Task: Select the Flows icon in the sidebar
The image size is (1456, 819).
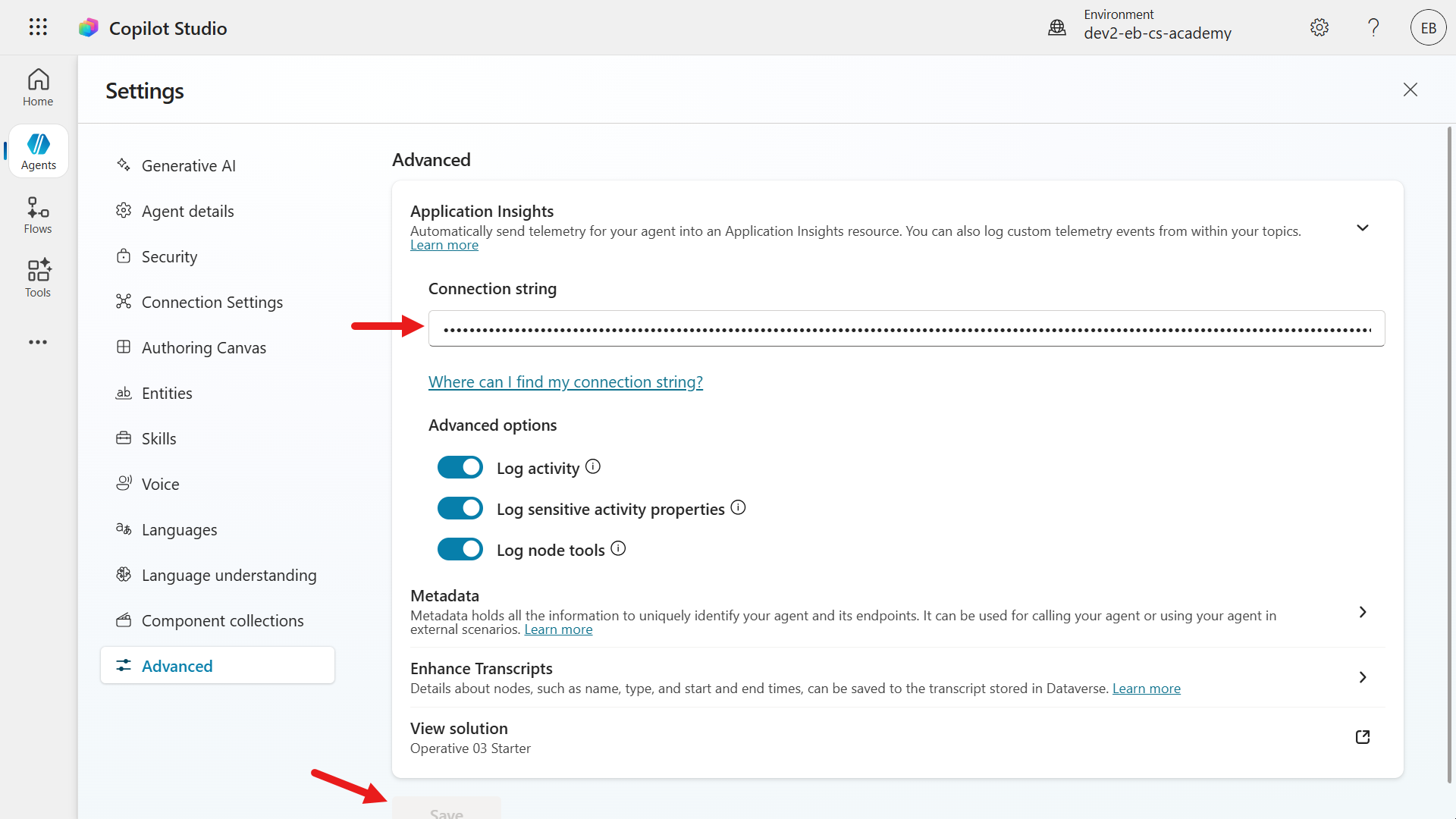Action: (38, 214)
